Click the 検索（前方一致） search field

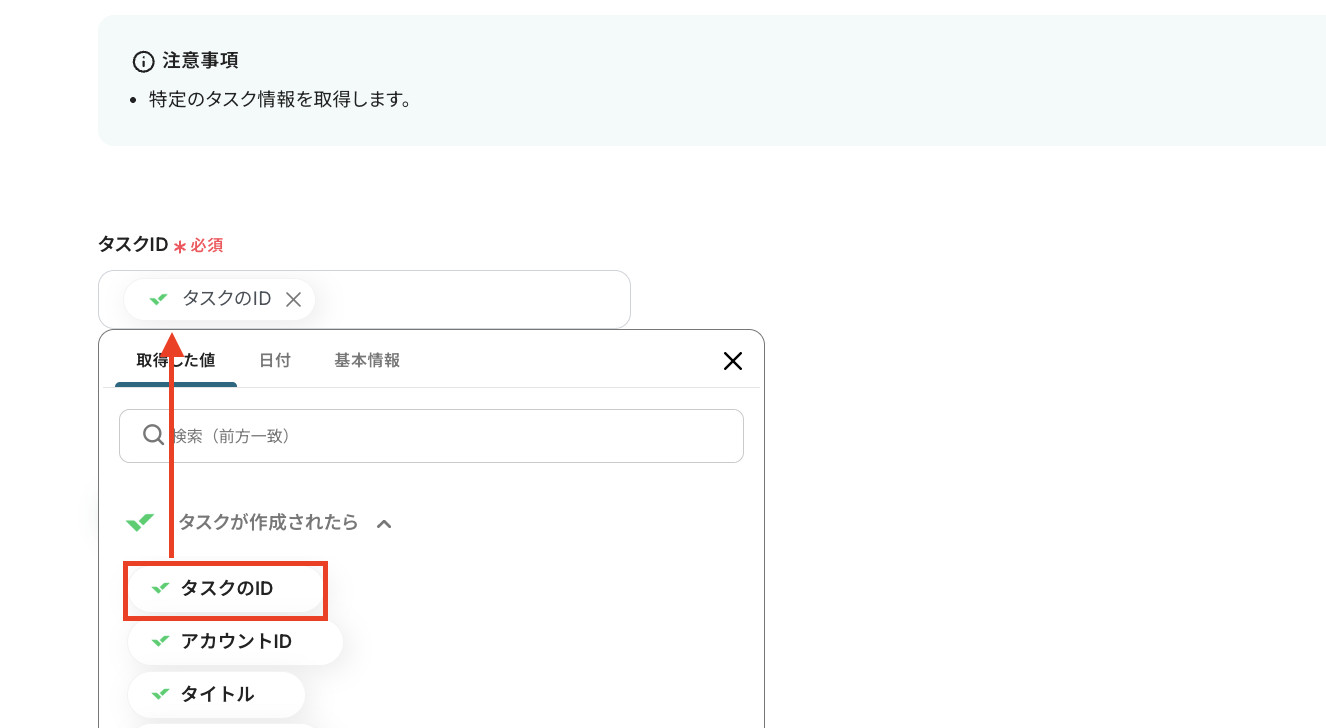(x=431, y=436)
